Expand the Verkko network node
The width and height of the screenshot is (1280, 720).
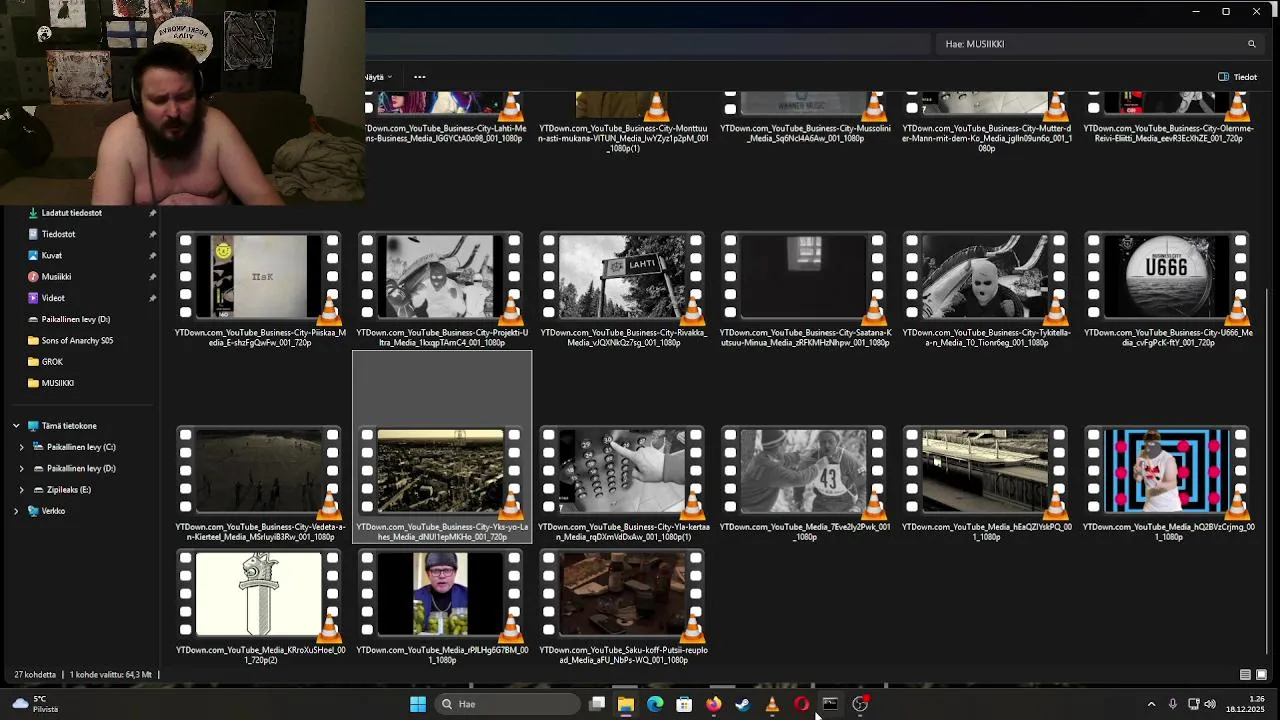(16, 511)
